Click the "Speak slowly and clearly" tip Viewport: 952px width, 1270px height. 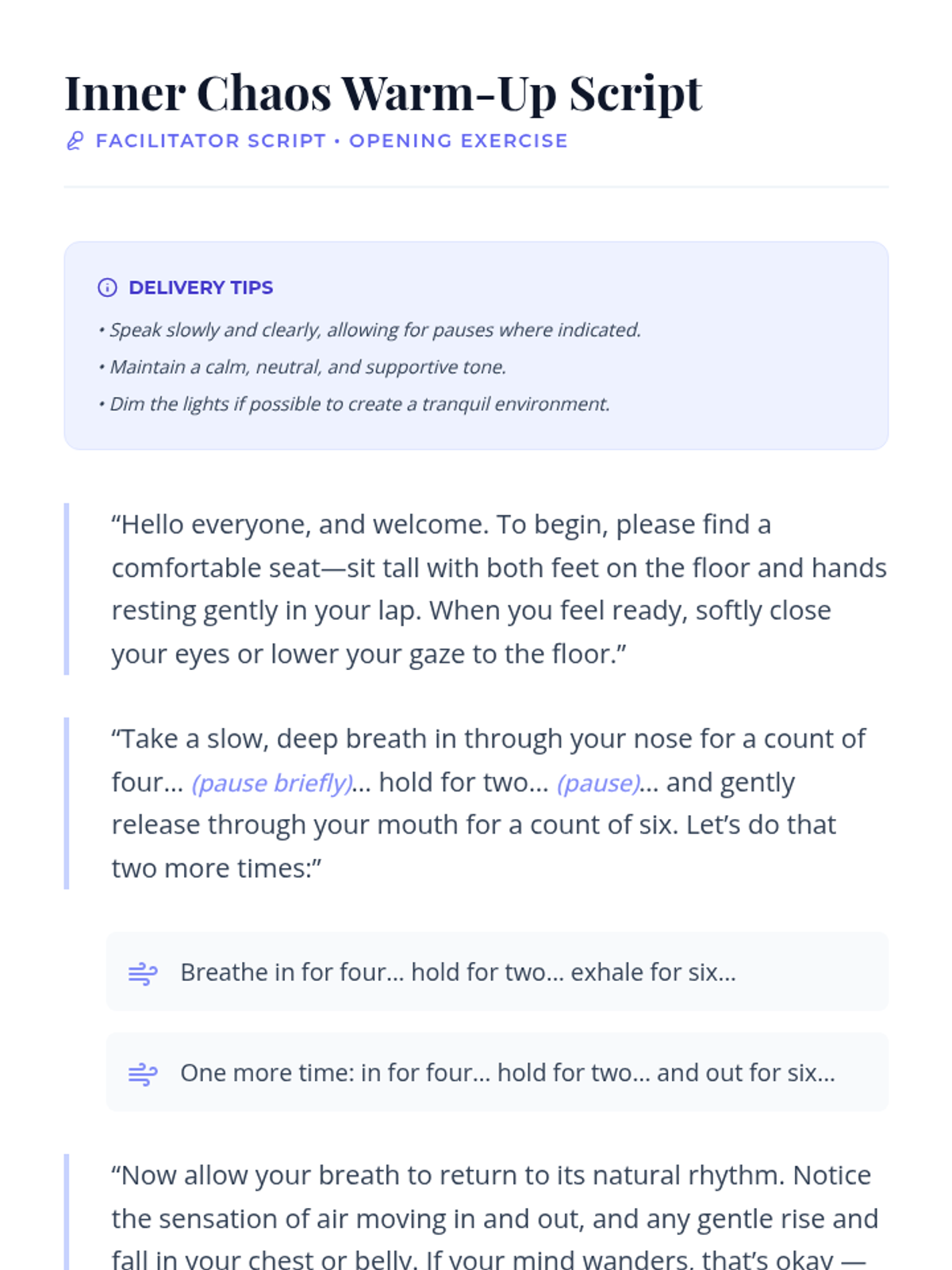click(x=374, y=329)
